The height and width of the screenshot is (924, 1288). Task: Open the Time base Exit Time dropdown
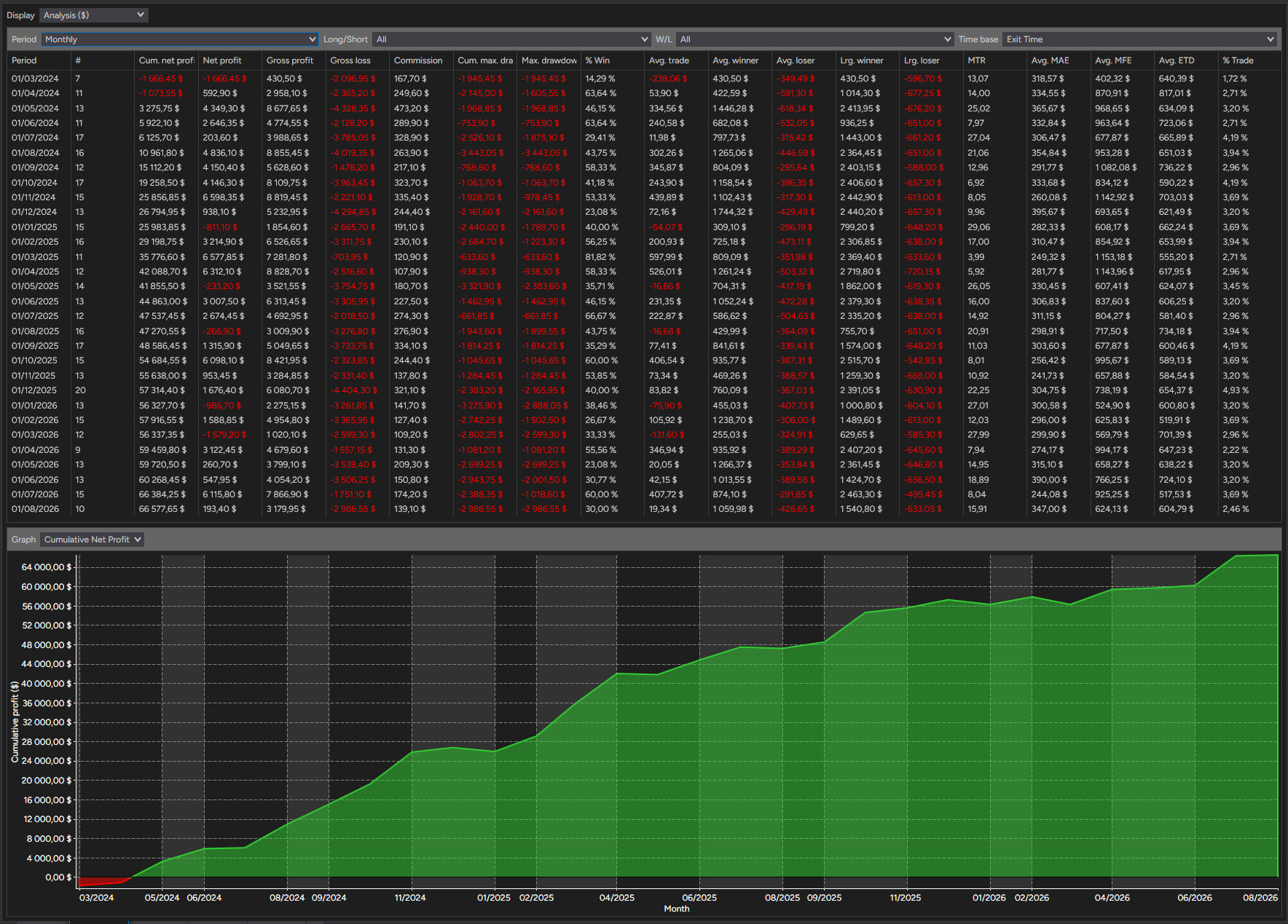point(1139,39)
